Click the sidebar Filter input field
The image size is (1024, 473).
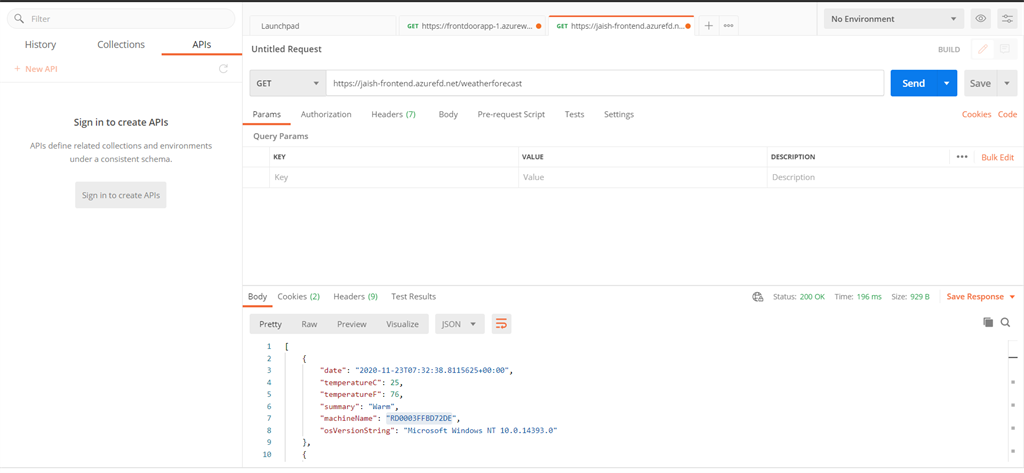[x=121, y=19]
